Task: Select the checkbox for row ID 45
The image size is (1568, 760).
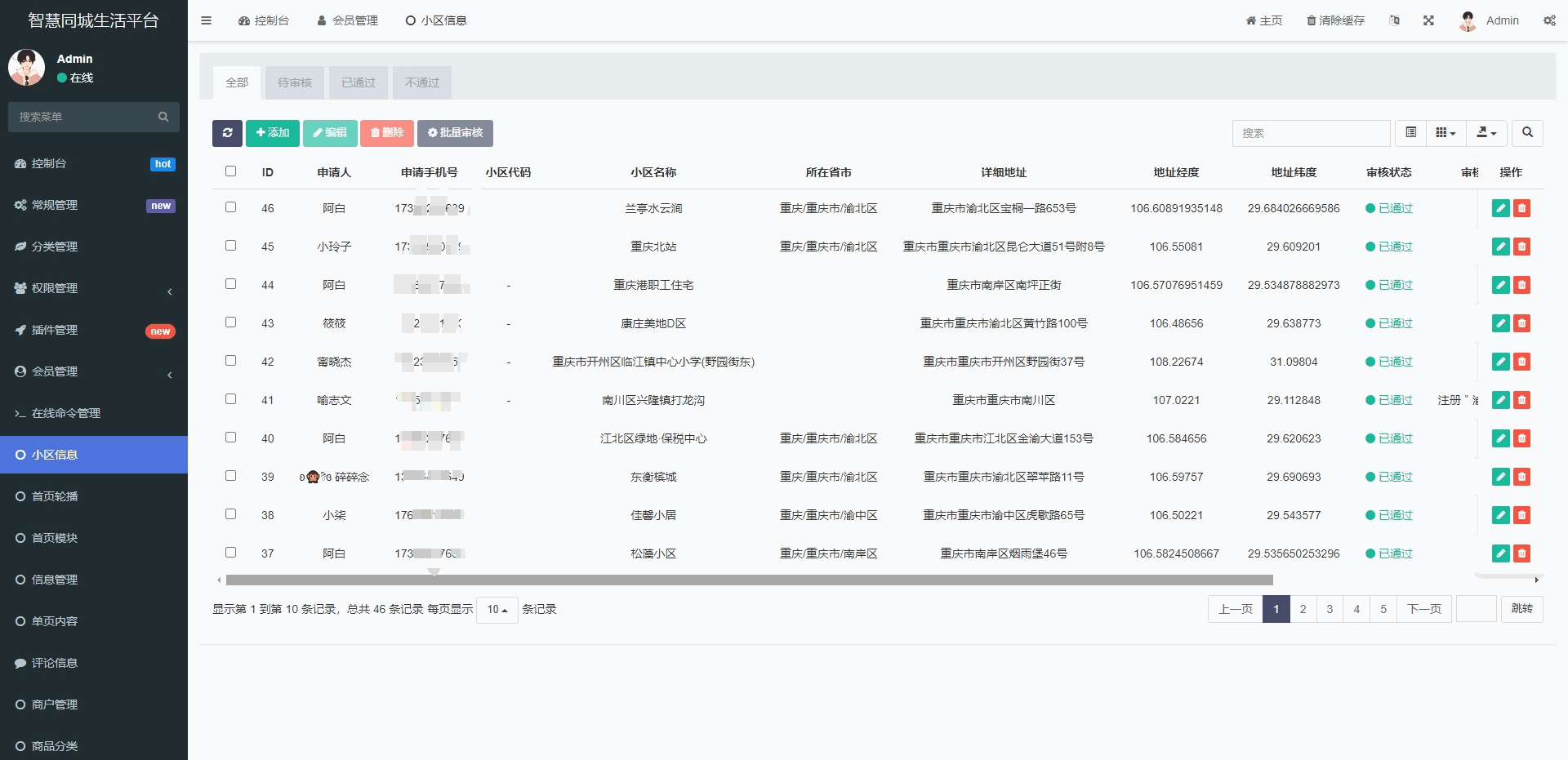Action: click(x=230, y=246)
